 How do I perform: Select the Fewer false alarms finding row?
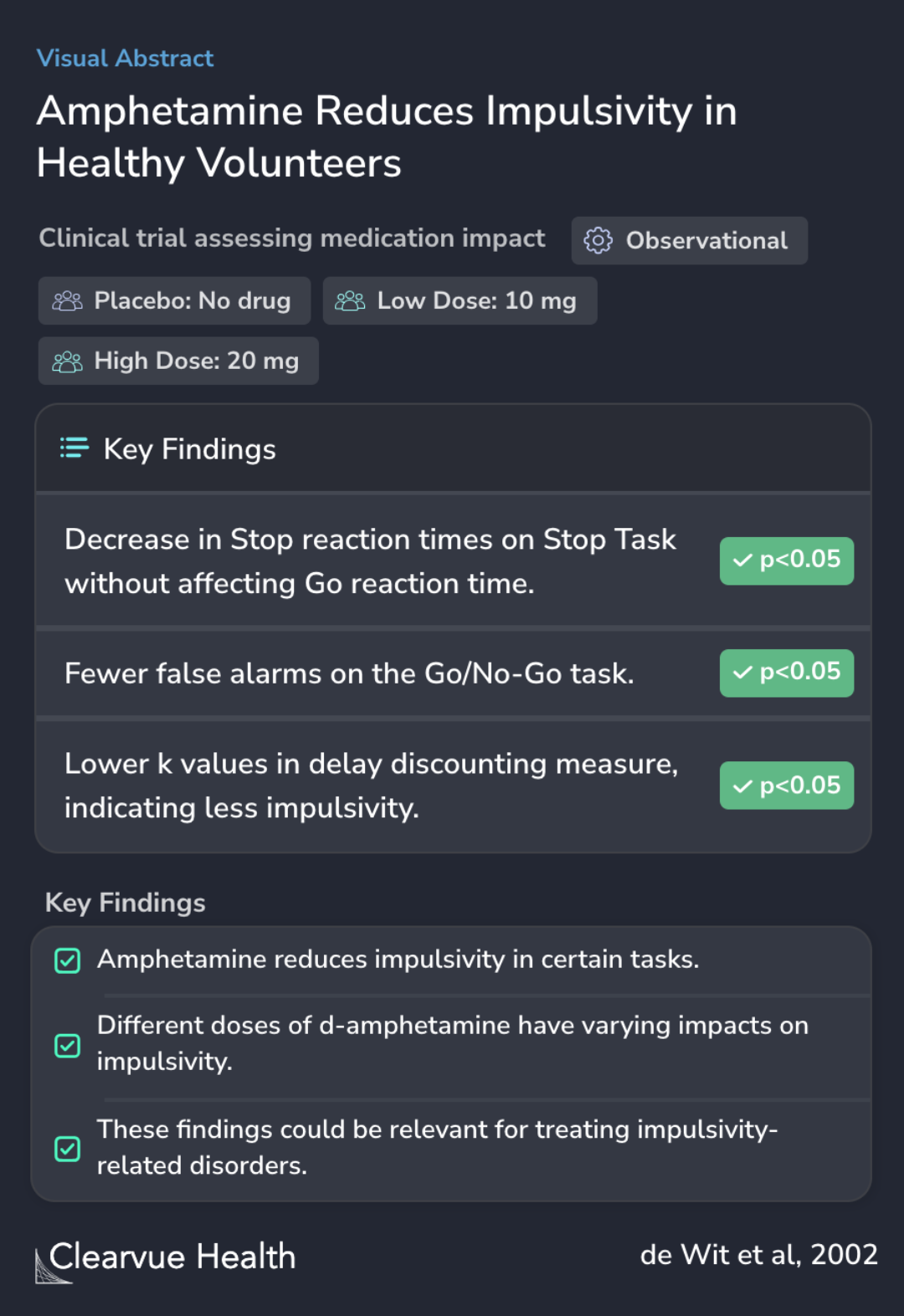pos(349,673)
